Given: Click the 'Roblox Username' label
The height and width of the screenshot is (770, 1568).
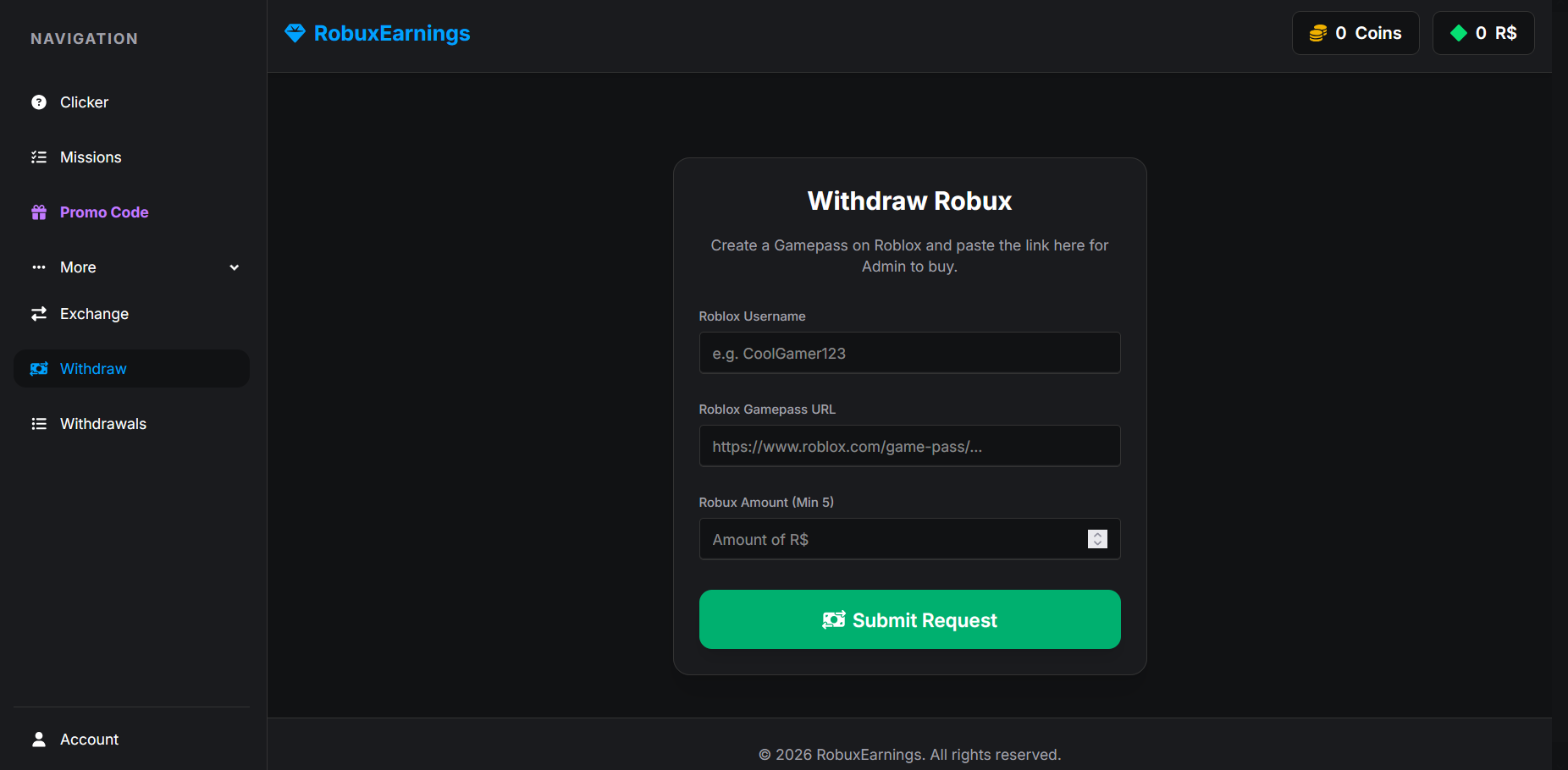Looking at the screenshot, I should coord(753,316).
